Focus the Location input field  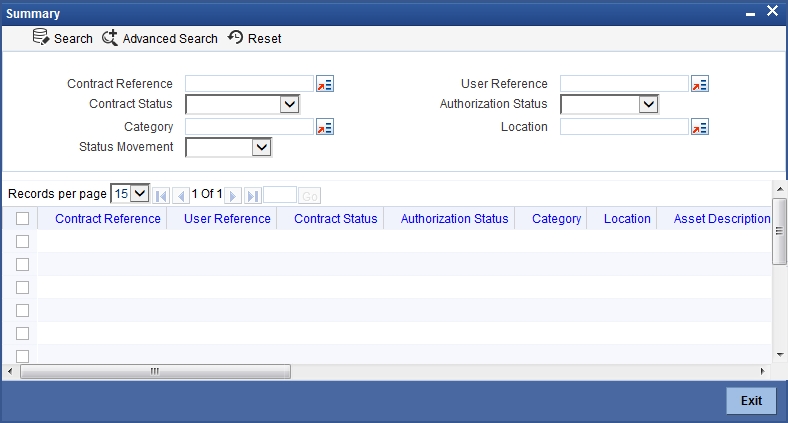pyautogui.click(x=624, y=127)
